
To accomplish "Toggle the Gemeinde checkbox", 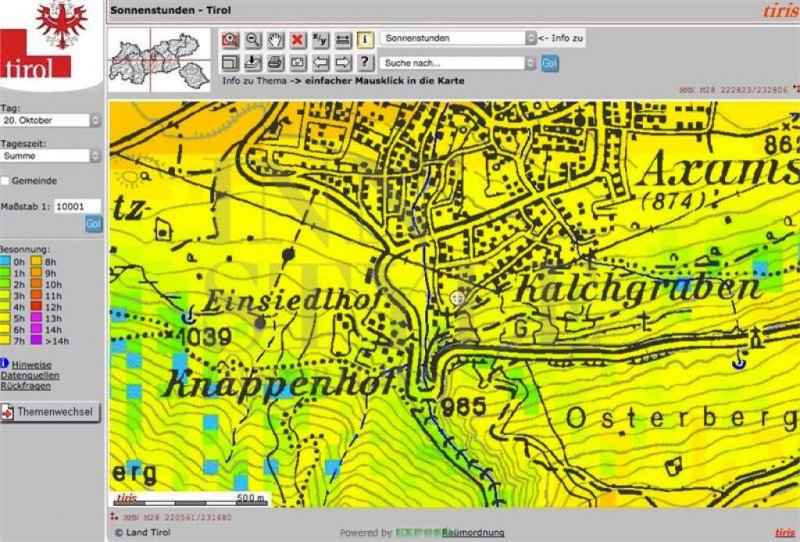I will (6, 181).
